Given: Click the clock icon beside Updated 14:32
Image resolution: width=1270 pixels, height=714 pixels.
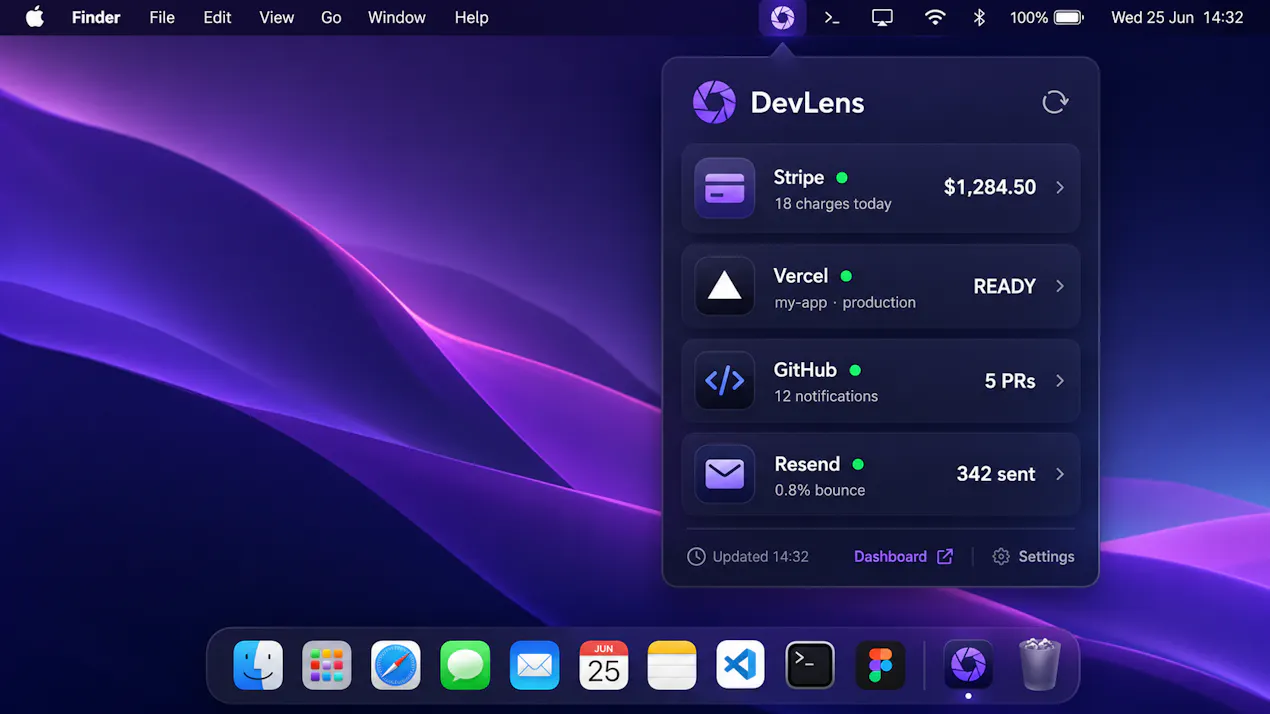Looking at the screenshot, I should (x=696, y=557).
